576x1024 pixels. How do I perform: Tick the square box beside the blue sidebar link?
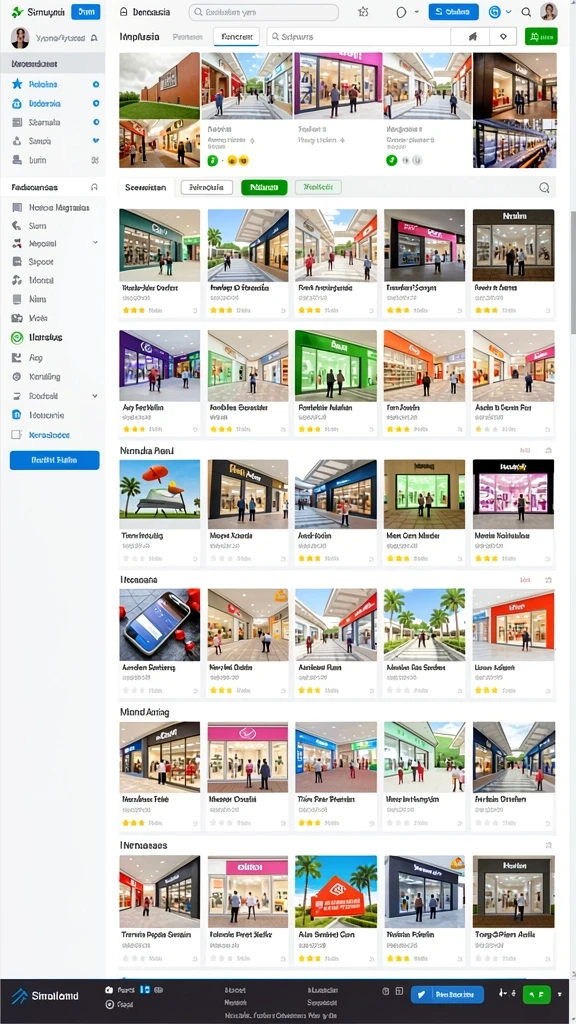17,434
